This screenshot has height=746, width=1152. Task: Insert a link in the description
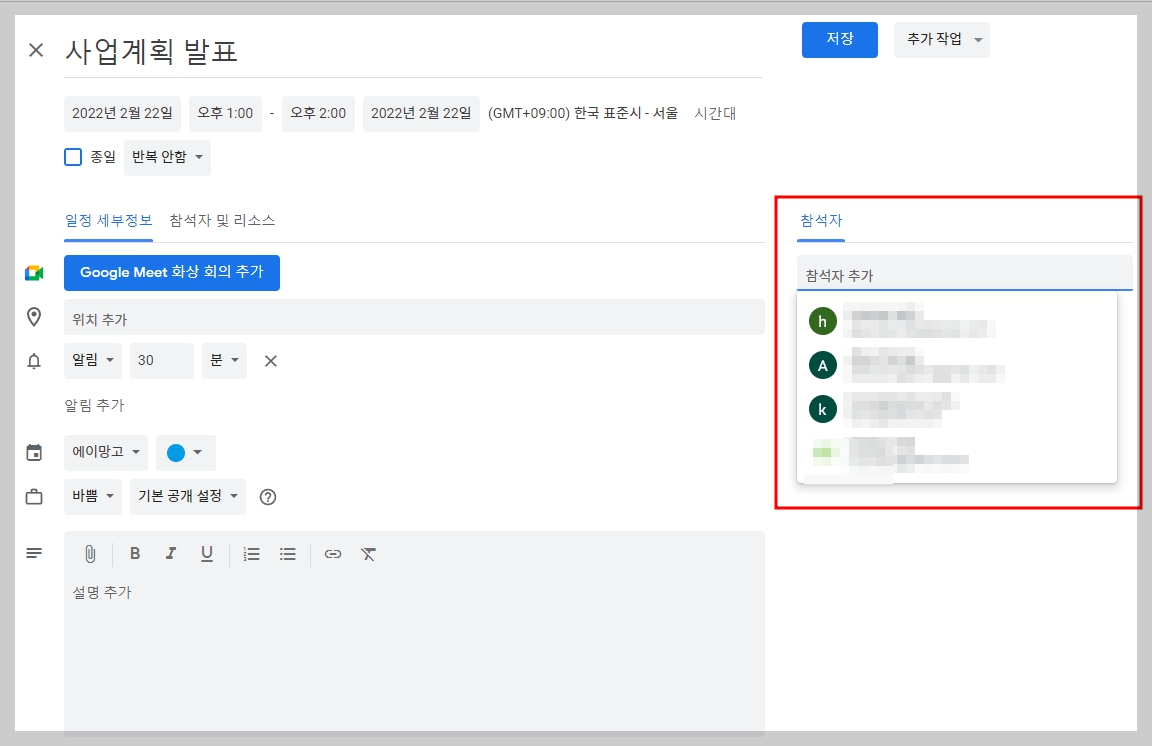pos(332,553)
